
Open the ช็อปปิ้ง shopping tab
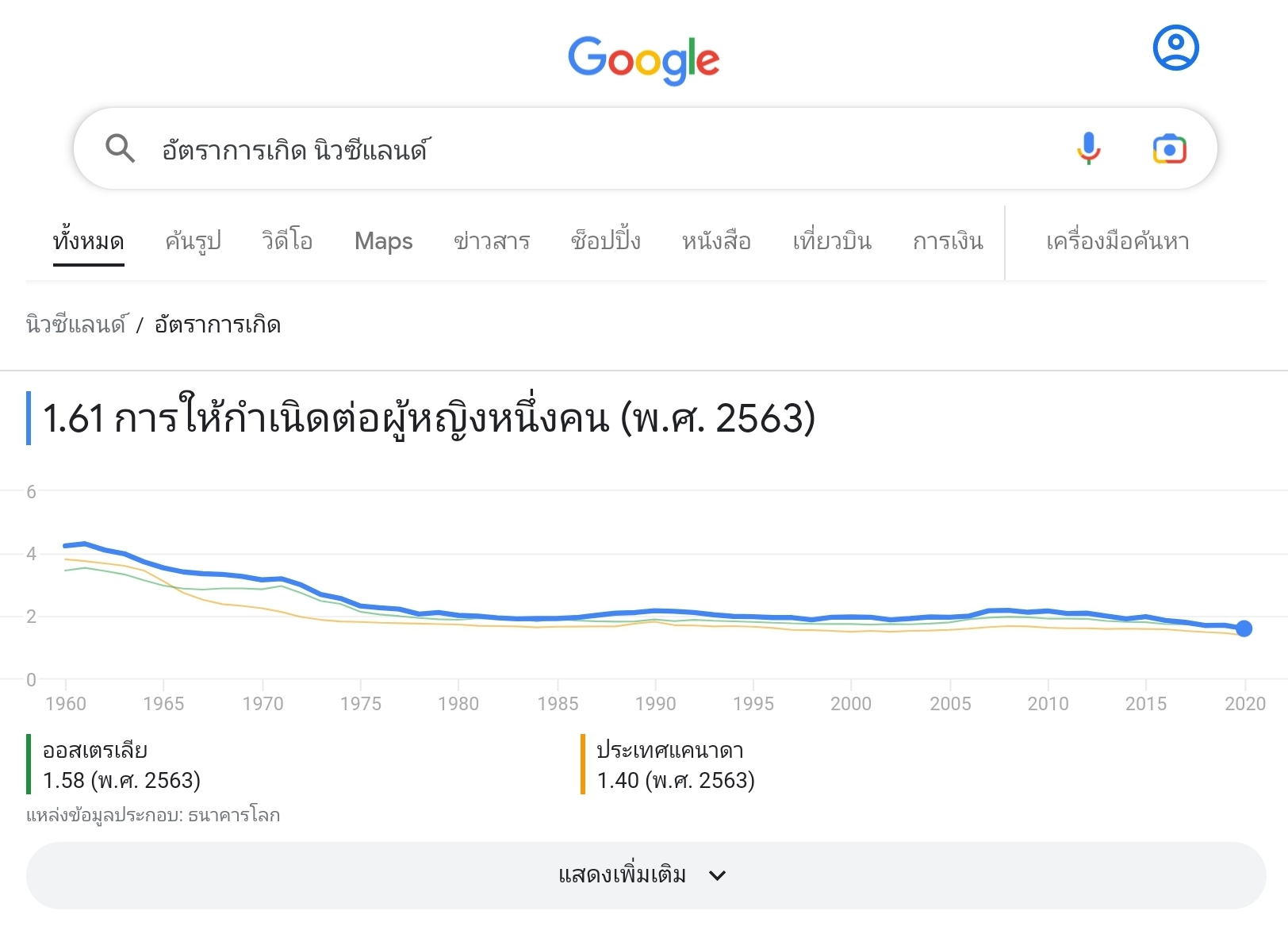(606, 240)
